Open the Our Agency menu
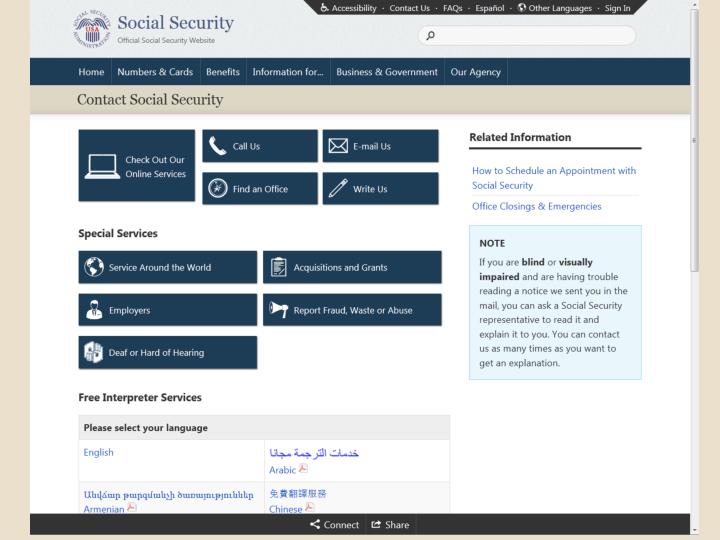 (475, 72)
